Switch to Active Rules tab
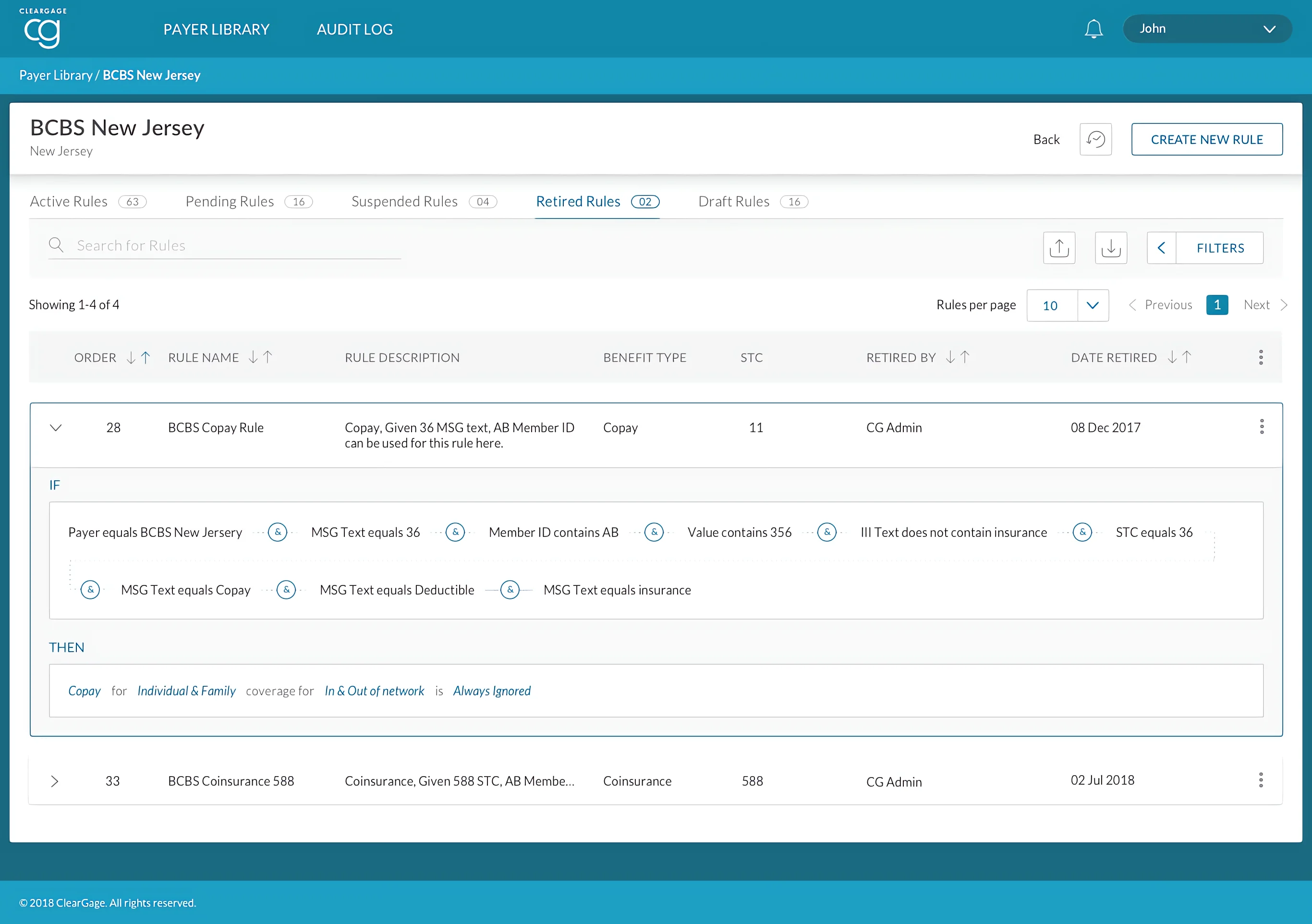Viewport: 1312px width, 924px height. pos(88,202)
